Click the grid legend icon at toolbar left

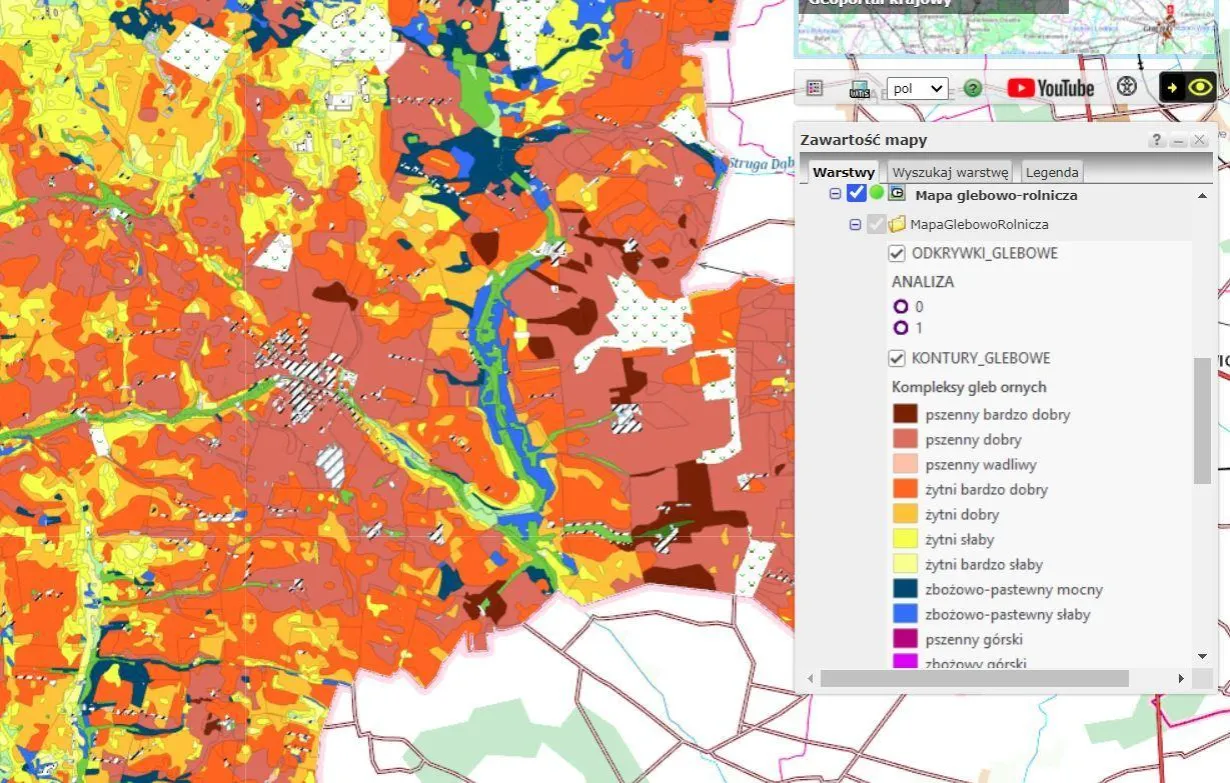(813, 88)
